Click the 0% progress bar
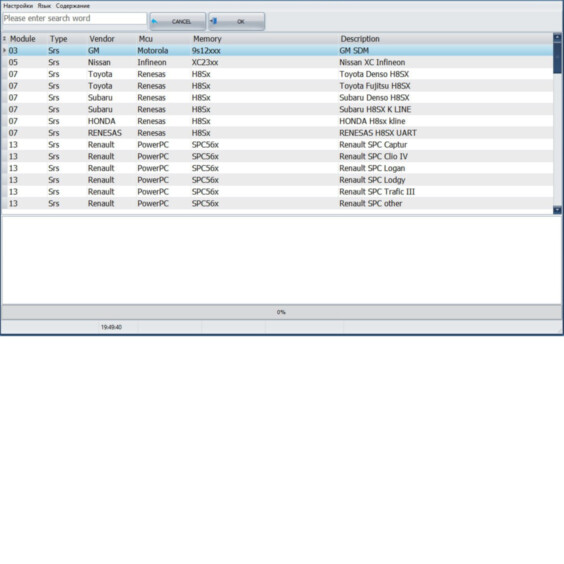 point(281,312)
